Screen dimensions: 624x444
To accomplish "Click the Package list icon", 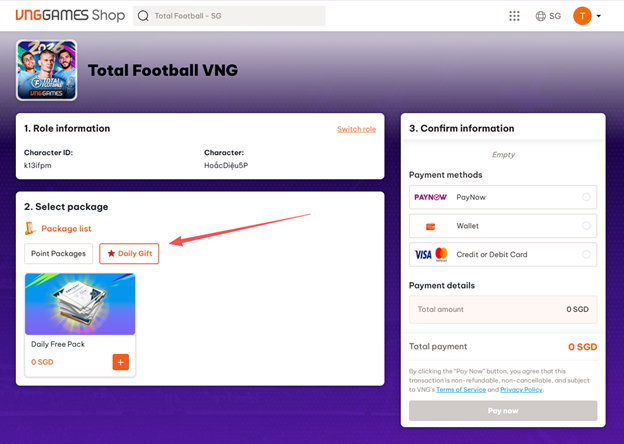I will (x=30, y=229).
